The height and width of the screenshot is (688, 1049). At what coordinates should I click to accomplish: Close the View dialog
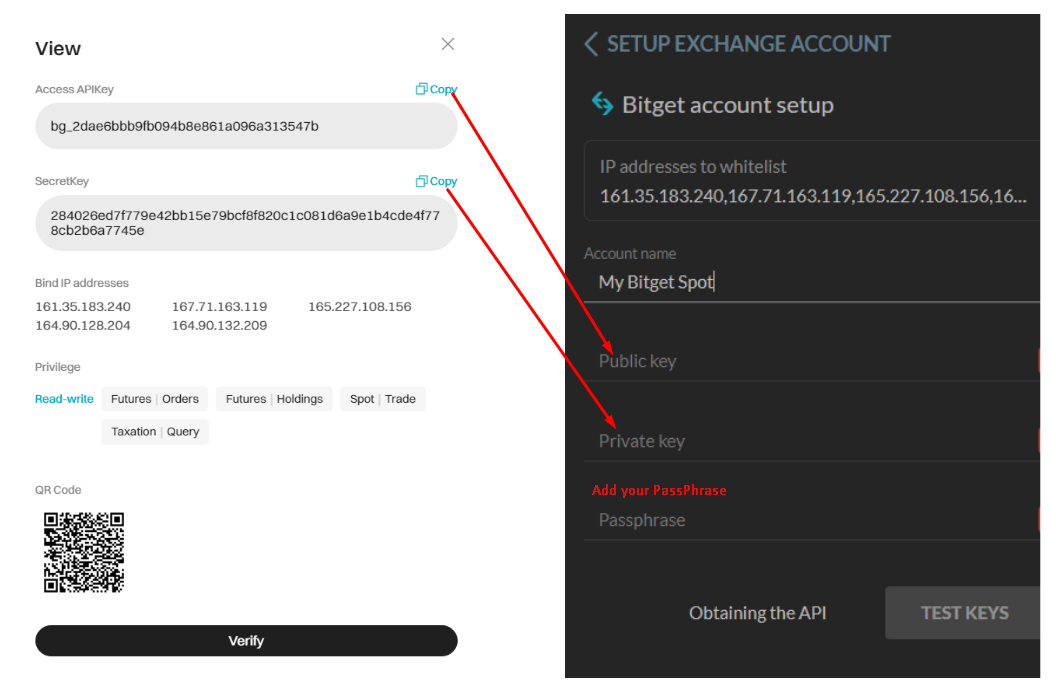(447, 44)
